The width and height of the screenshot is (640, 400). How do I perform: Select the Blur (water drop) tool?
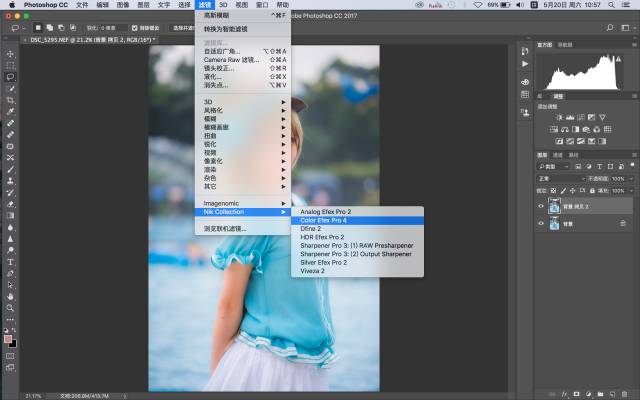coord(10,227)
